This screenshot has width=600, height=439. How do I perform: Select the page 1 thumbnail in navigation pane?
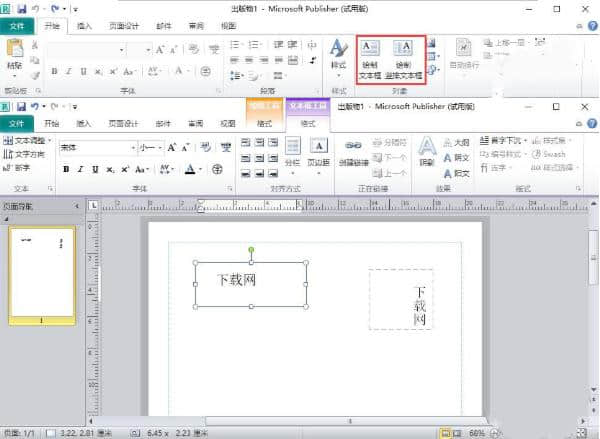tap(41, 270)
